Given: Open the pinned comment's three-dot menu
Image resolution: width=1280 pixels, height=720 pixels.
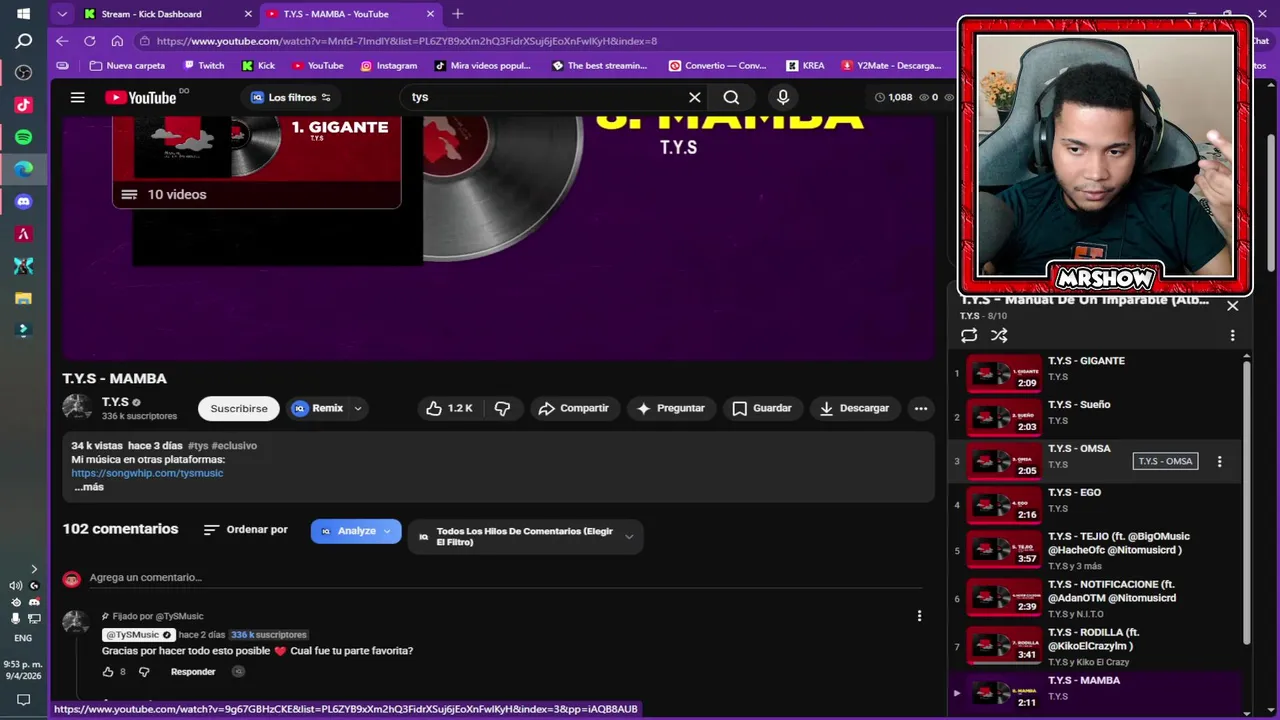Looking at the screenshot, I should pyautogui.click(x=919, y=616).
